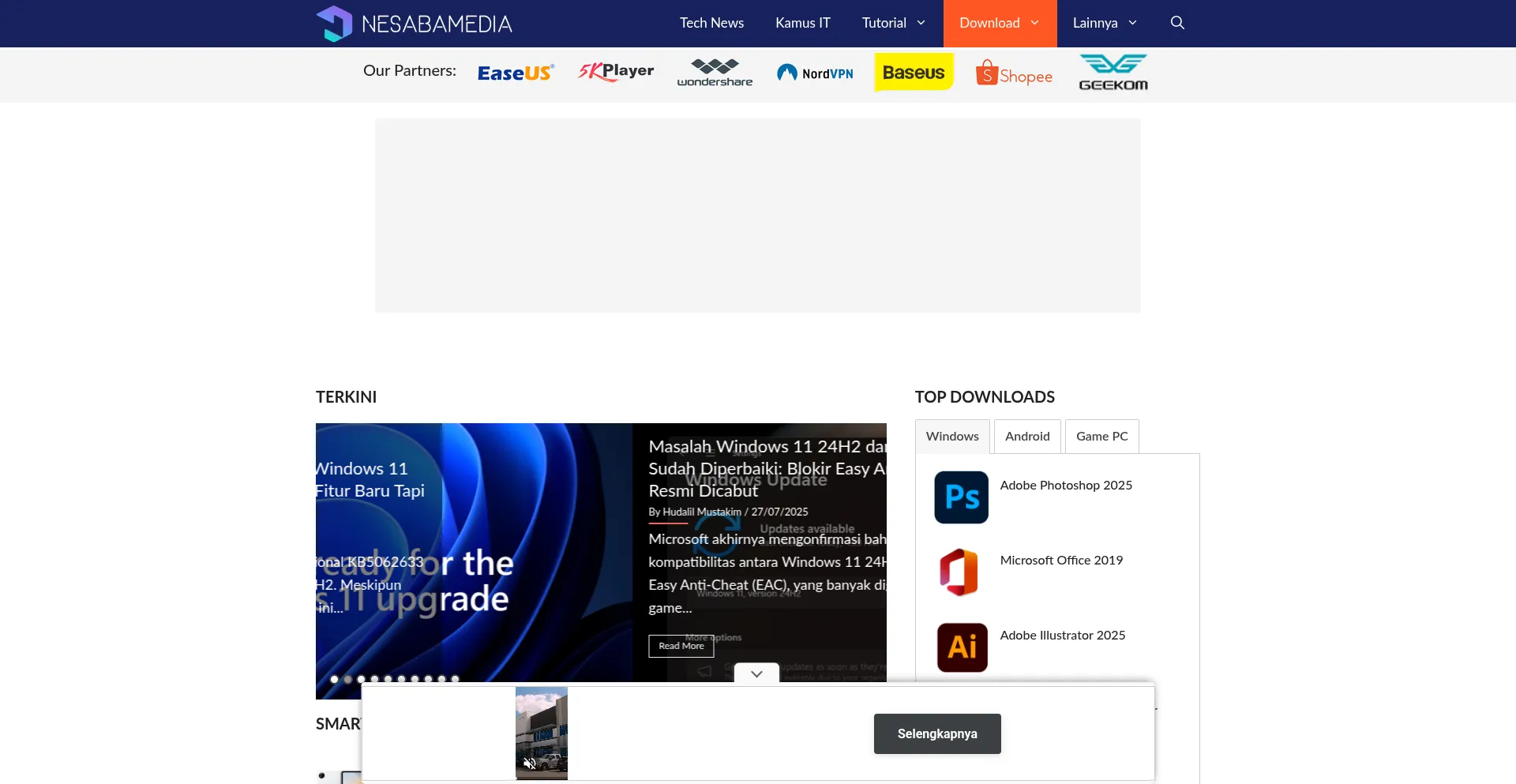Open Adobe Illustrator 2025 download link
1516x784 pixels.
pyautogui.click(x=1063, y=635)
